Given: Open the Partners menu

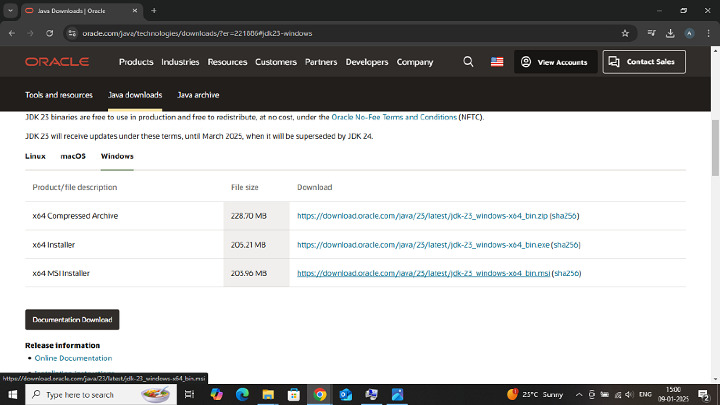Looking at the screenshot, I should (321, 62).
